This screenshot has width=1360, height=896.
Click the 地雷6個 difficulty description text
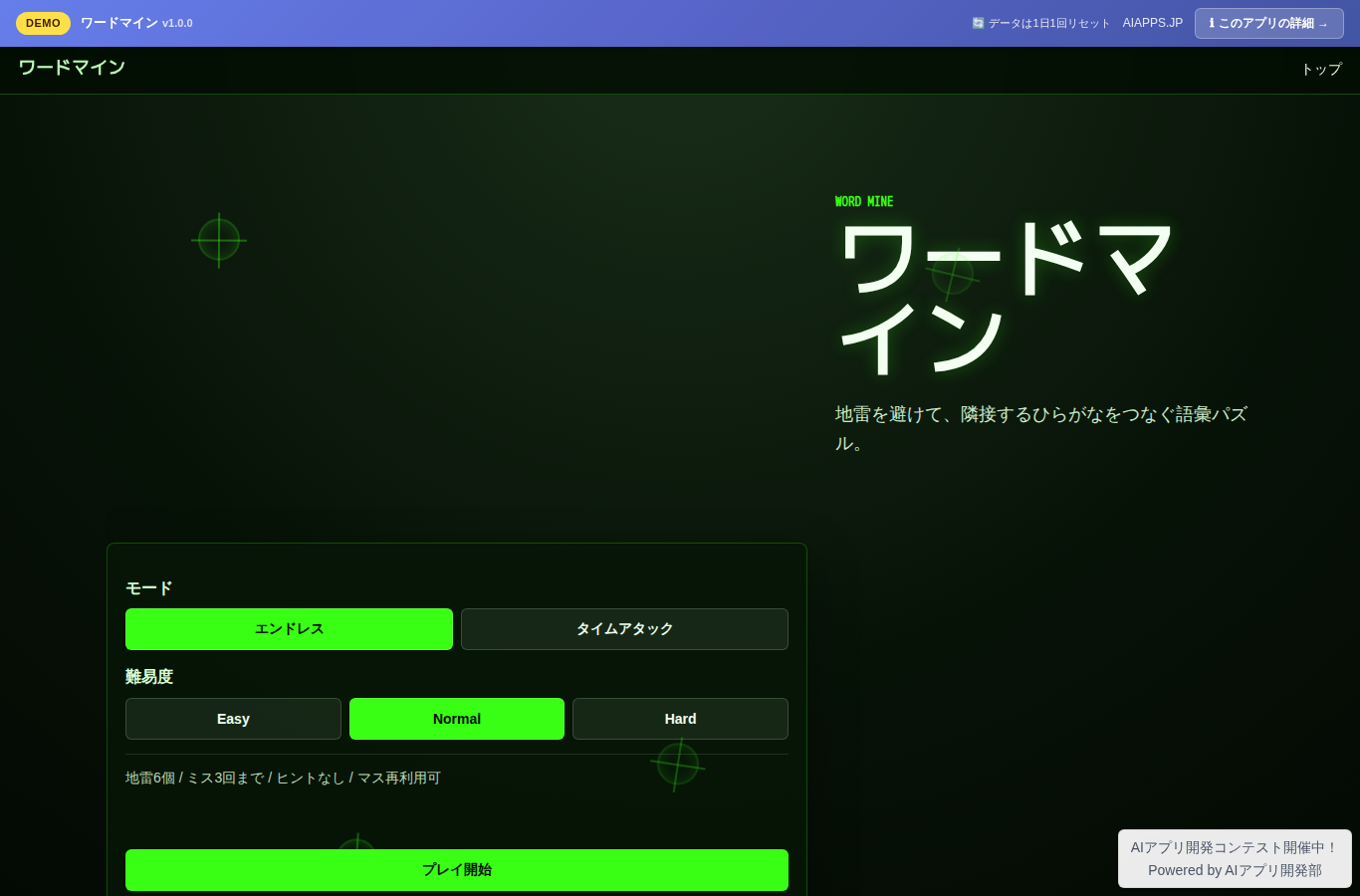pos(283,778)
